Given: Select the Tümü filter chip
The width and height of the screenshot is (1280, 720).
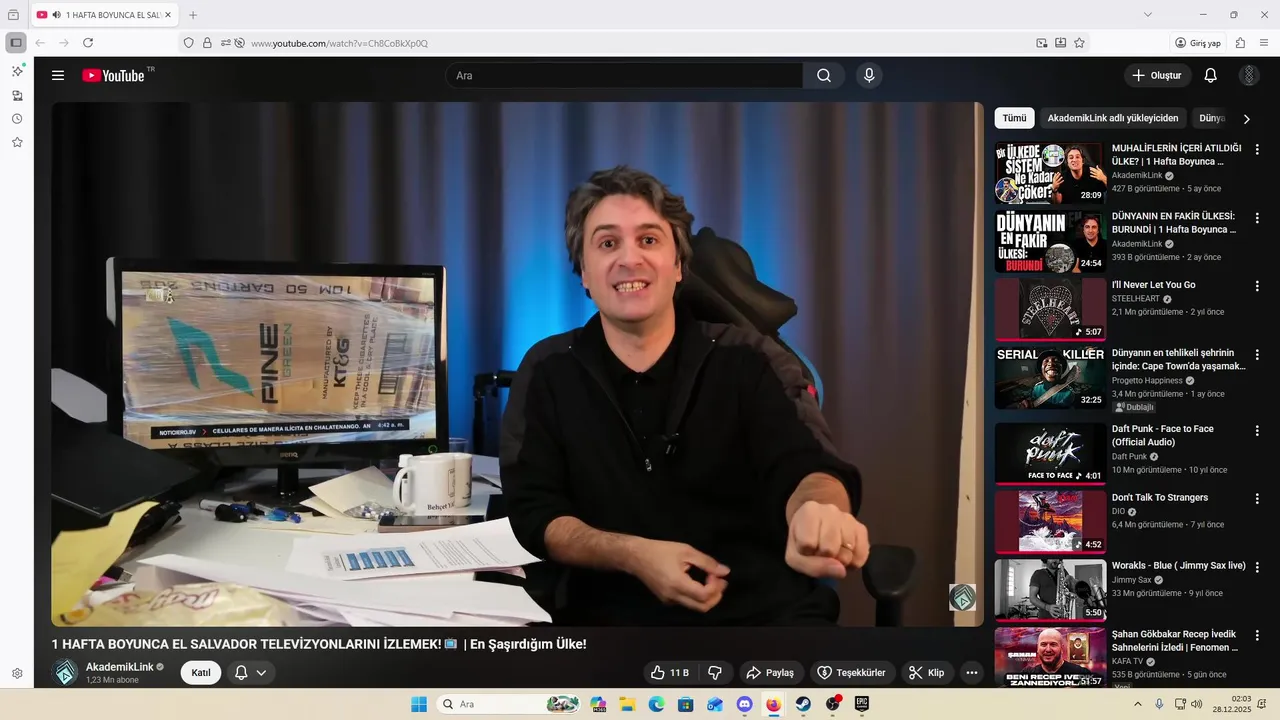Looking at the screenshot, I should coord(1014,118).
